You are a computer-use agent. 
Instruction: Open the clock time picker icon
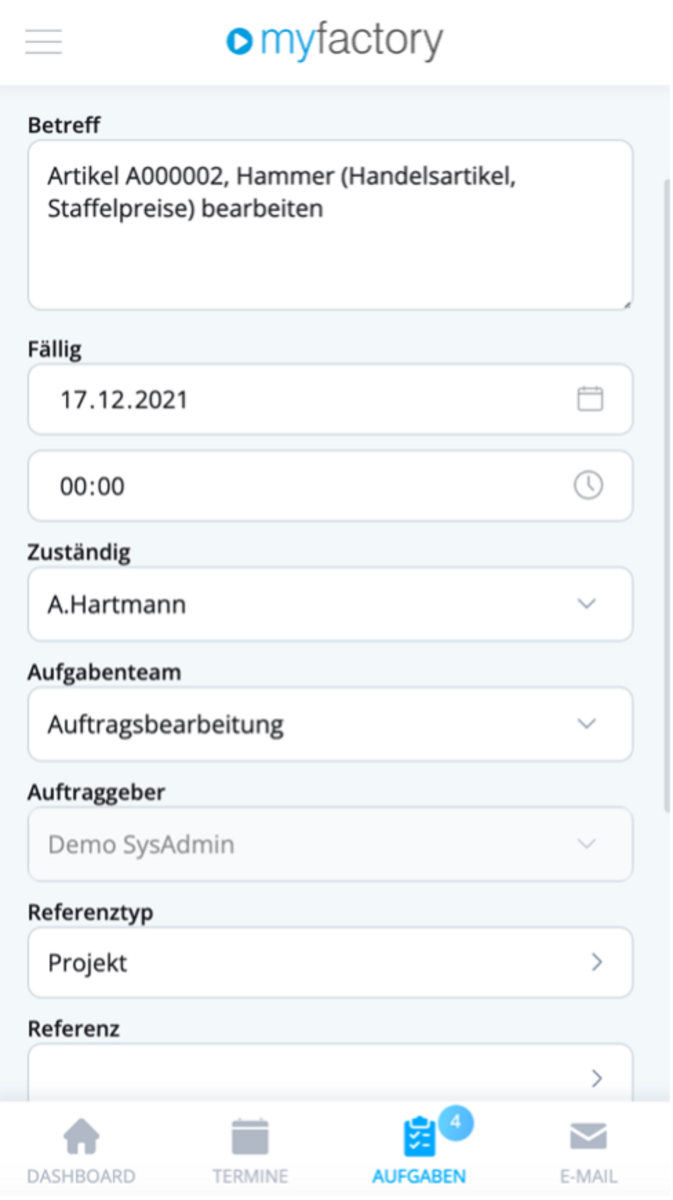(x=588, y=485)
